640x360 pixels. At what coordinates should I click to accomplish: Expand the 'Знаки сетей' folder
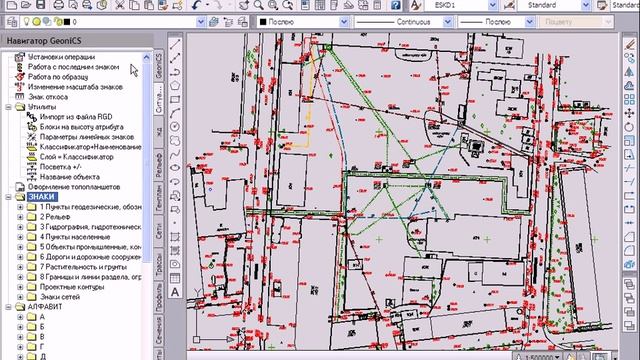click(x=20, y=297)
